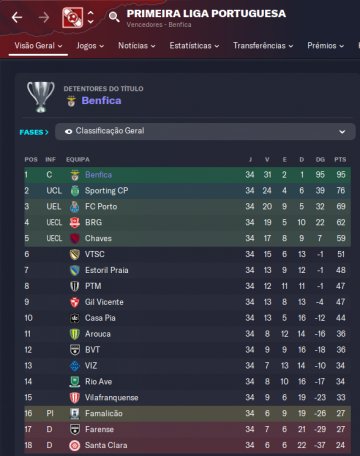Click the up/down switcher arrows beside badge
Screen dimensions: 360x456
point(91,17)
